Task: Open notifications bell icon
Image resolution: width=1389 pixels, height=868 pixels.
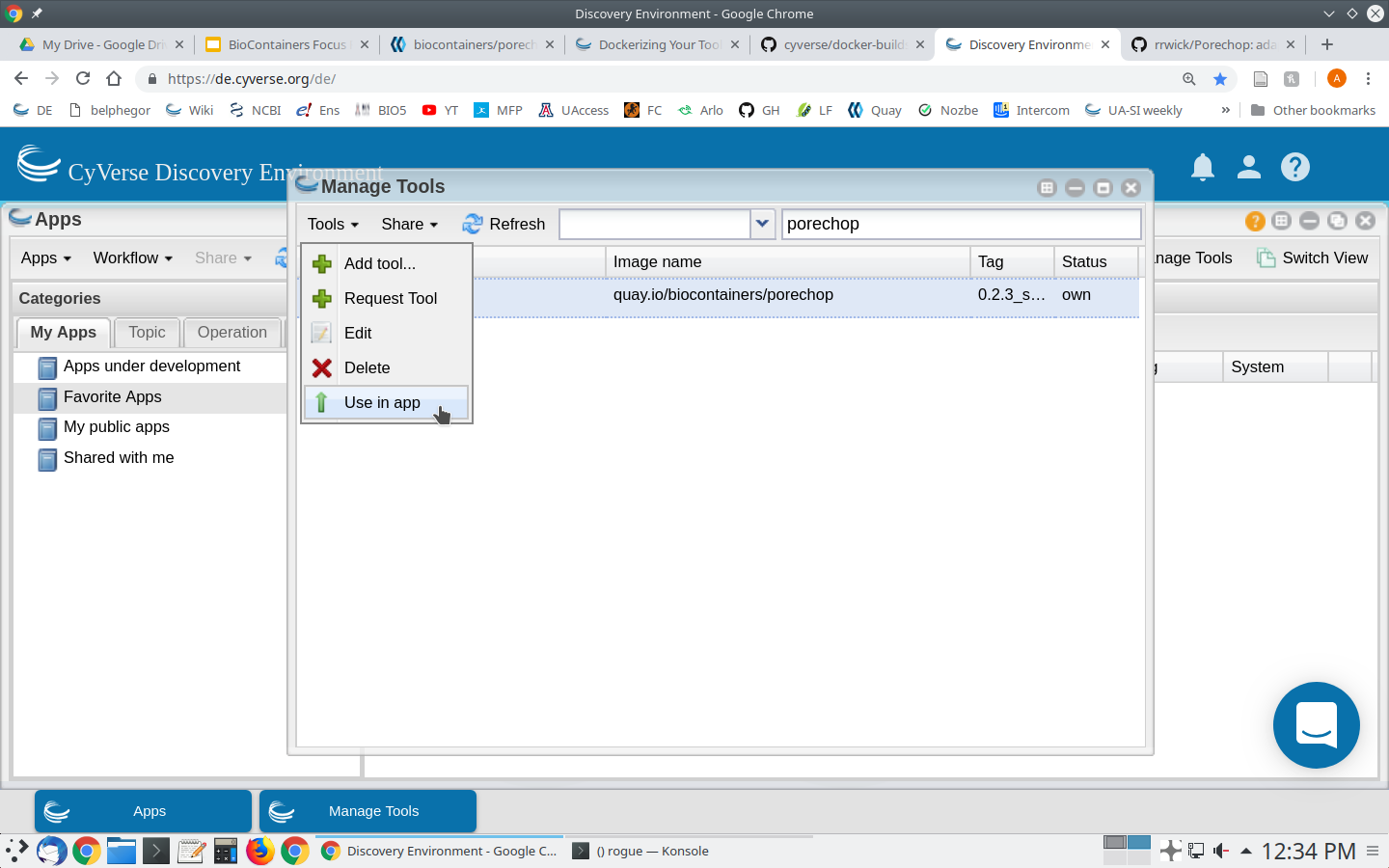Action: tap(1203, 167)
